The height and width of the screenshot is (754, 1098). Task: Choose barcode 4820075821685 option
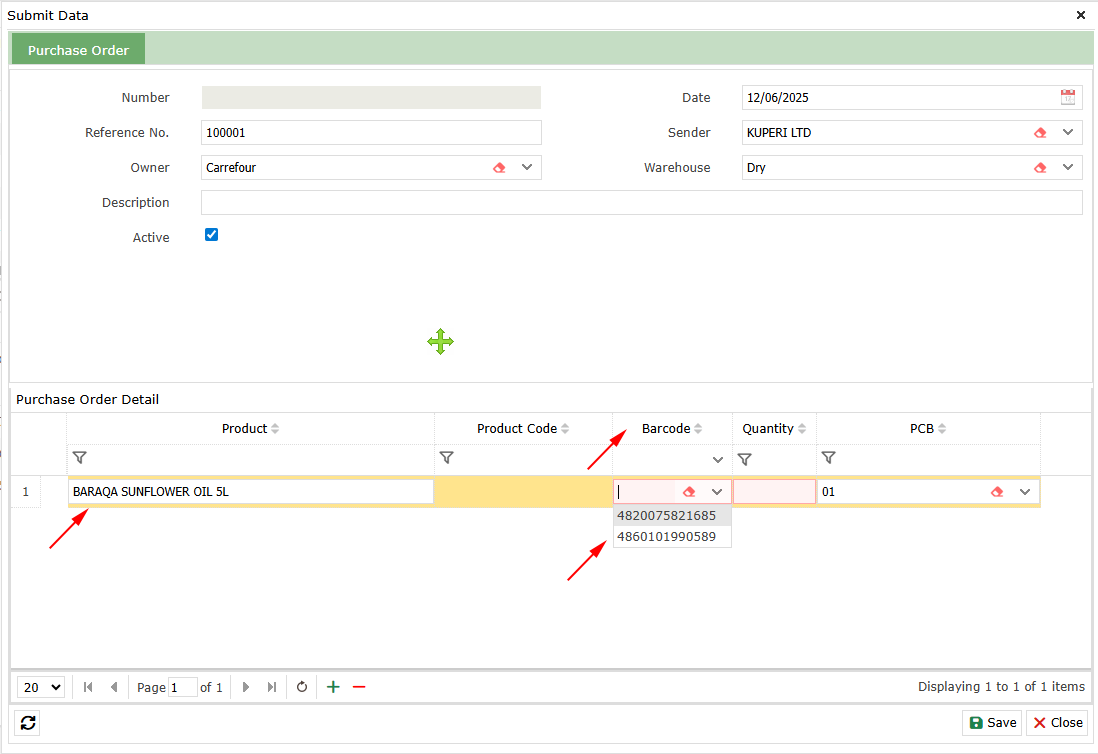667,516
